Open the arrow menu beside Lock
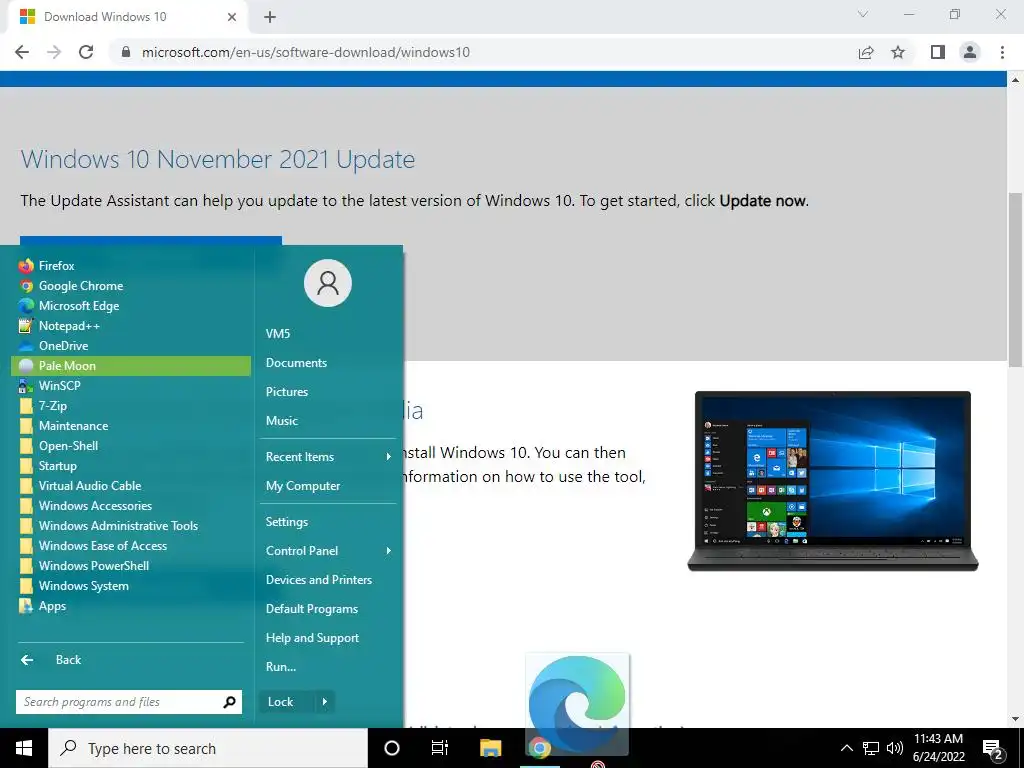 (325, 702)
